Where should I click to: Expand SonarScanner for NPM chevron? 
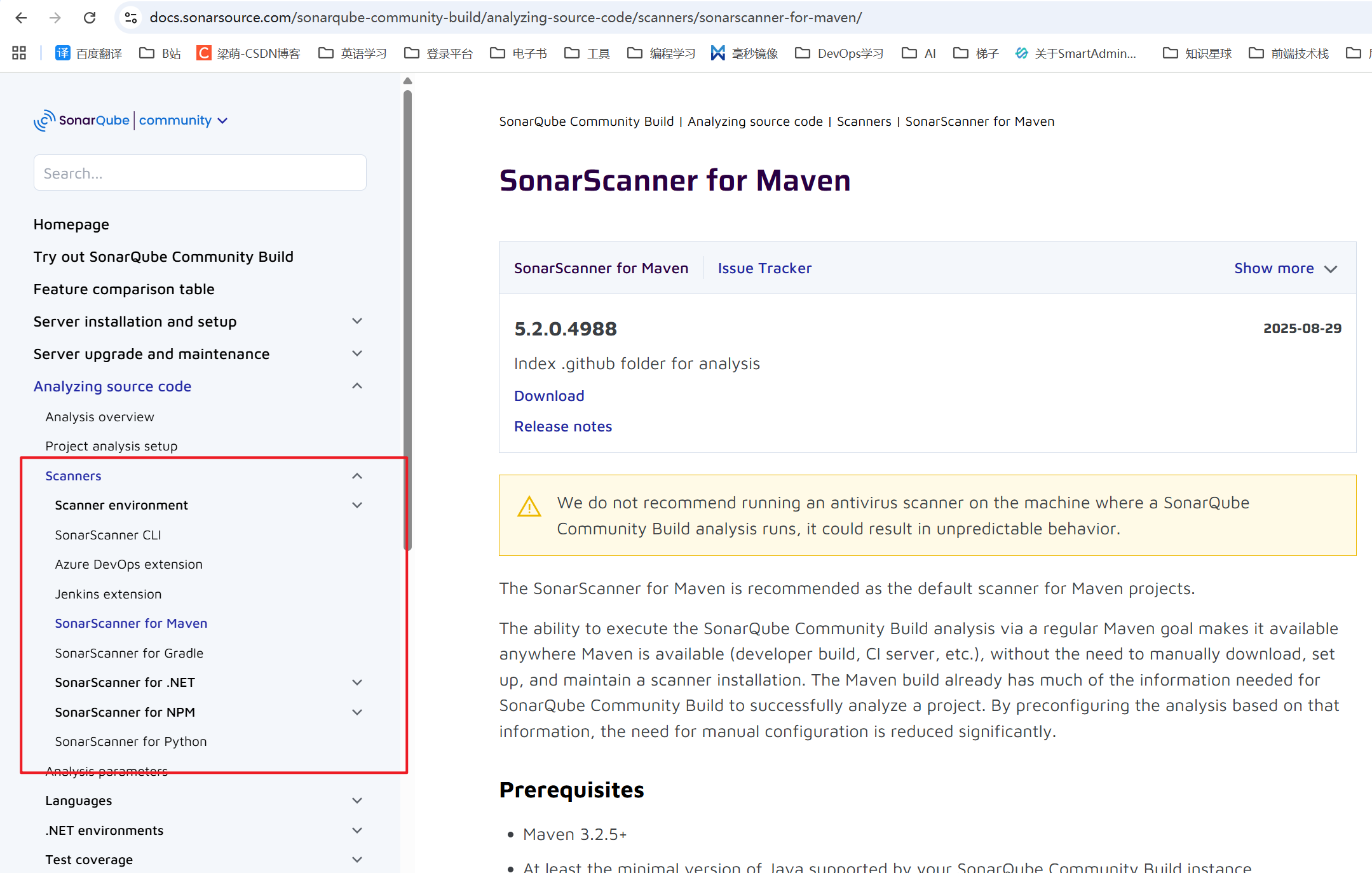coord(357,712)
